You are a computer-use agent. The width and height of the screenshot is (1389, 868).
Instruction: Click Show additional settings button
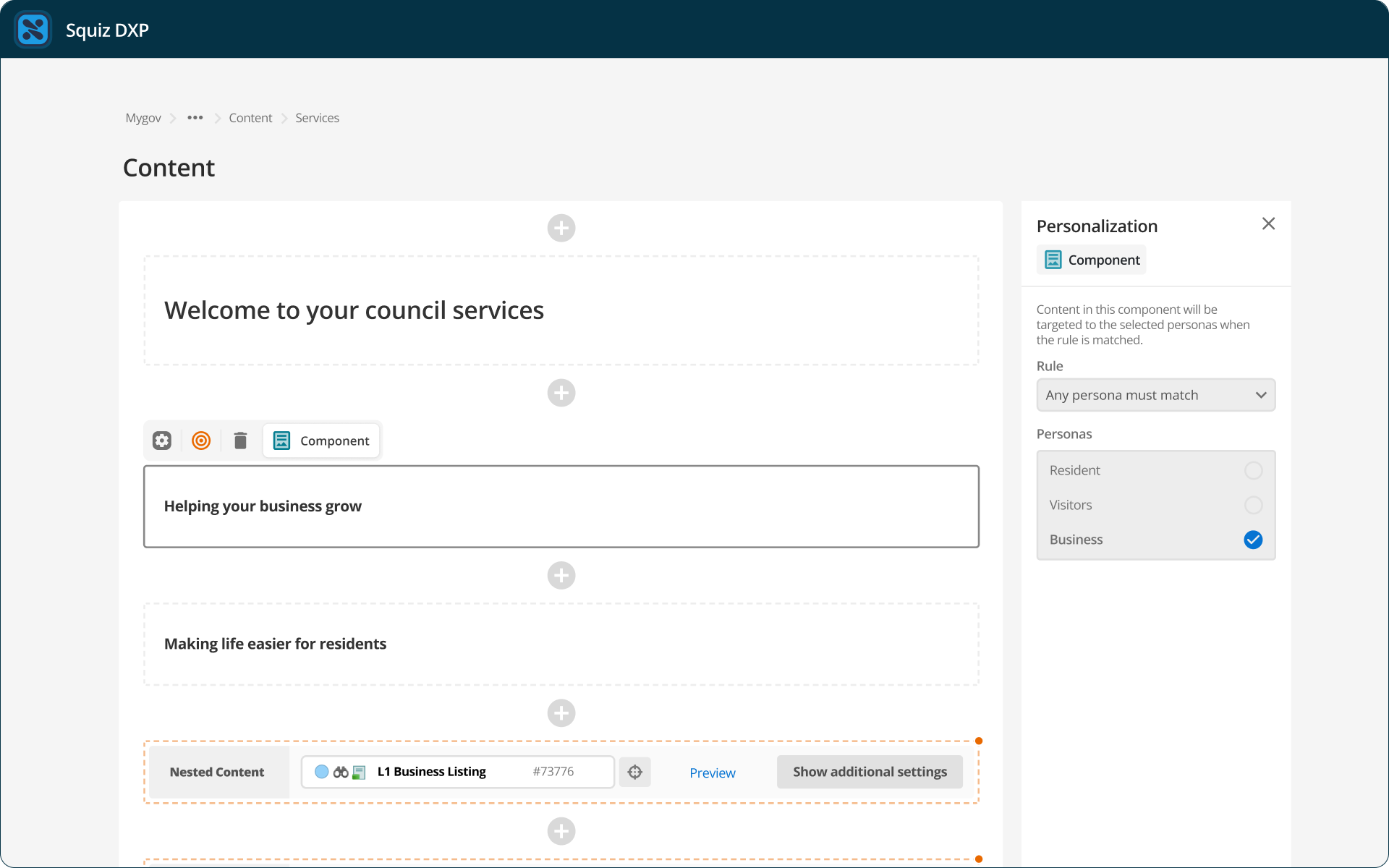870,772
